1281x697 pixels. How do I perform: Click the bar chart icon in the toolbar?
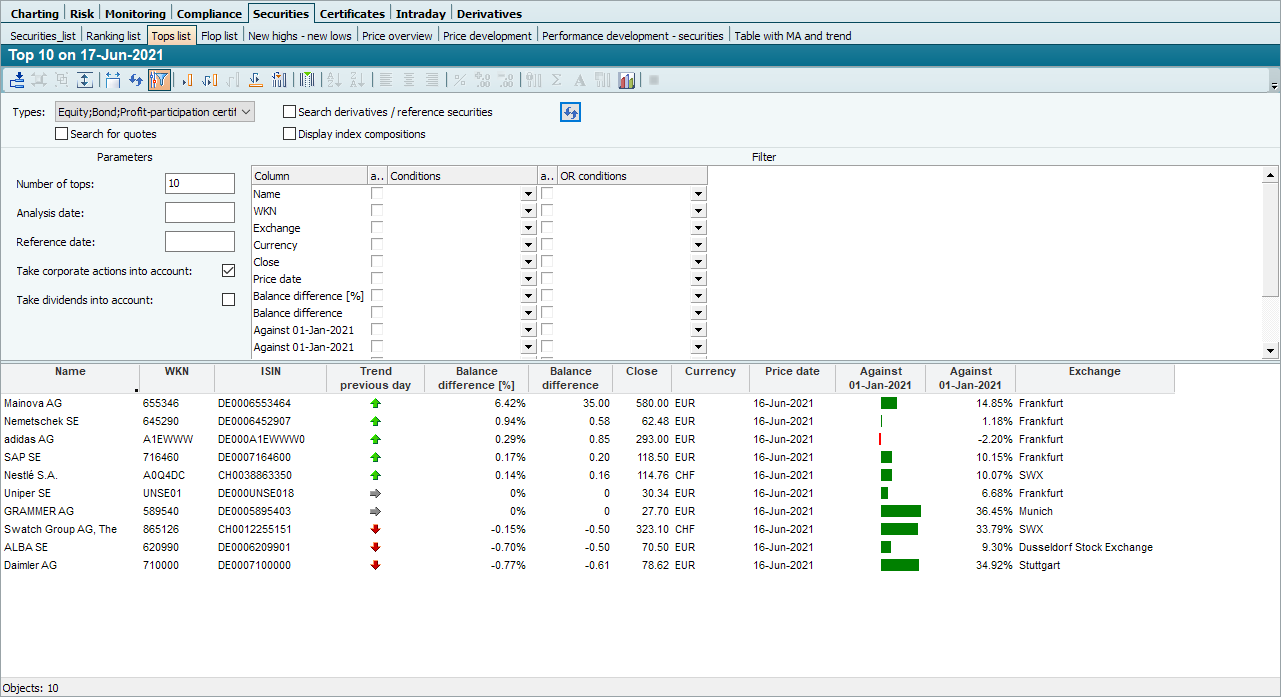click(x=627, y=80)
